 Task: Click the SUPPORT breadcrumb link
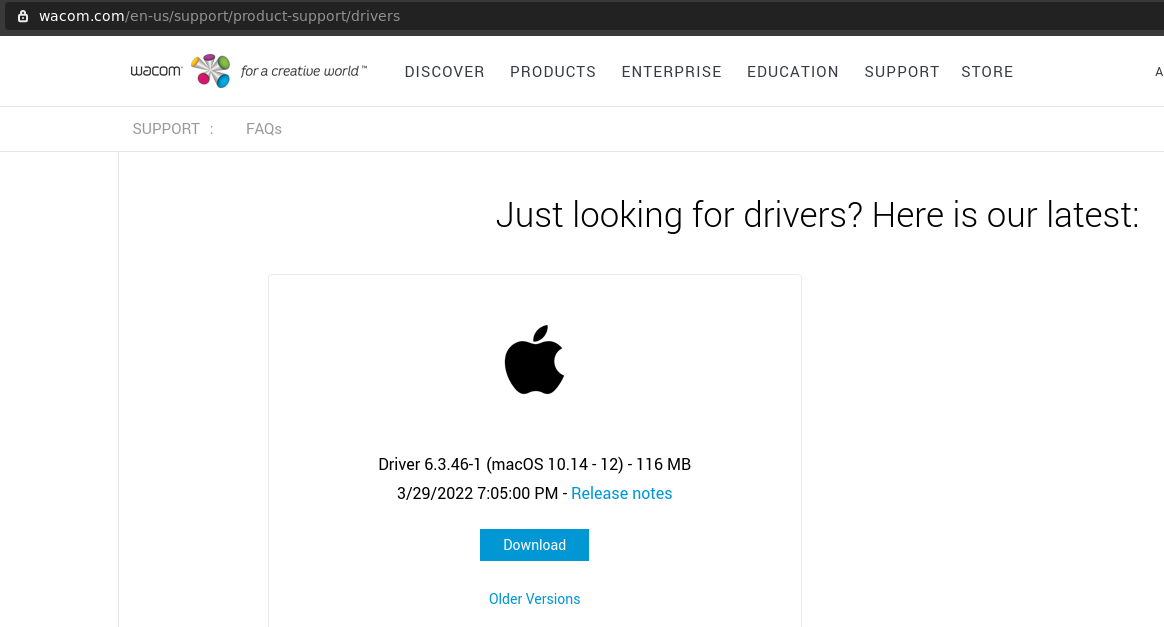(166, 129)
